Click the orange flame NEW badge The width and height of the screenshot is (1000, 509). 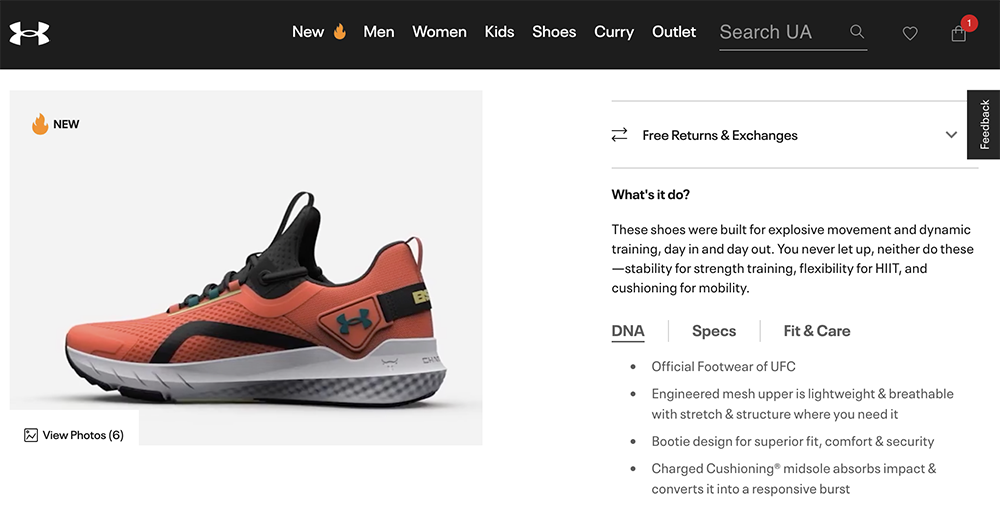[x=40, y=124]
